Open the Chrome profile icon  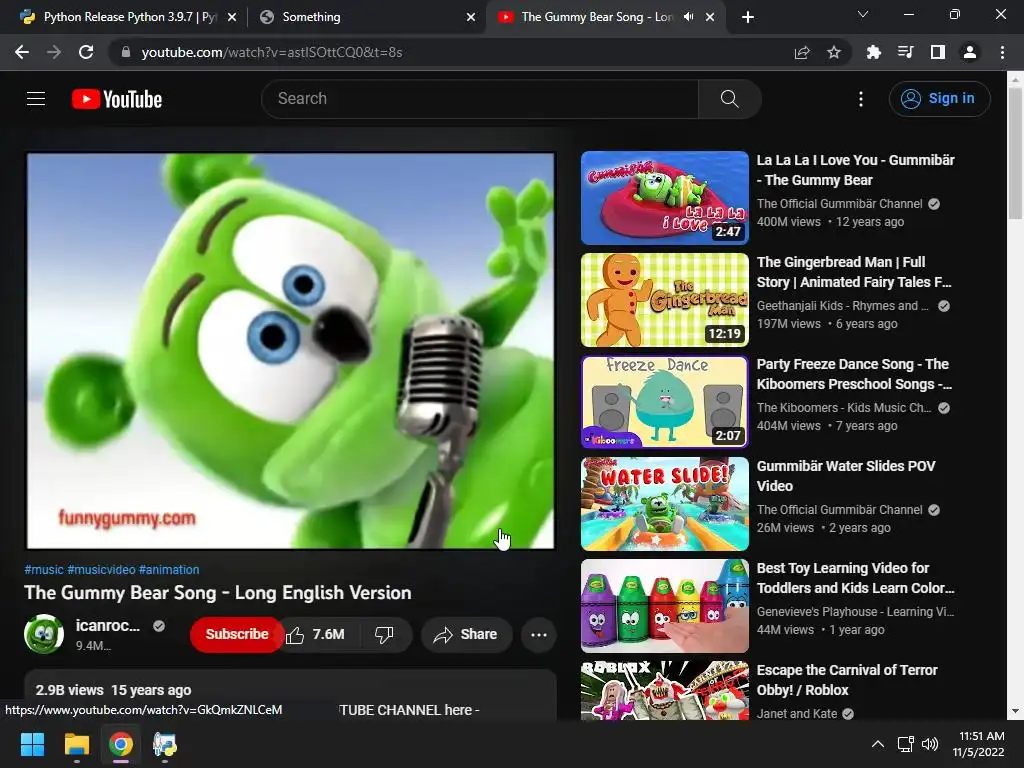pos(970,52)
